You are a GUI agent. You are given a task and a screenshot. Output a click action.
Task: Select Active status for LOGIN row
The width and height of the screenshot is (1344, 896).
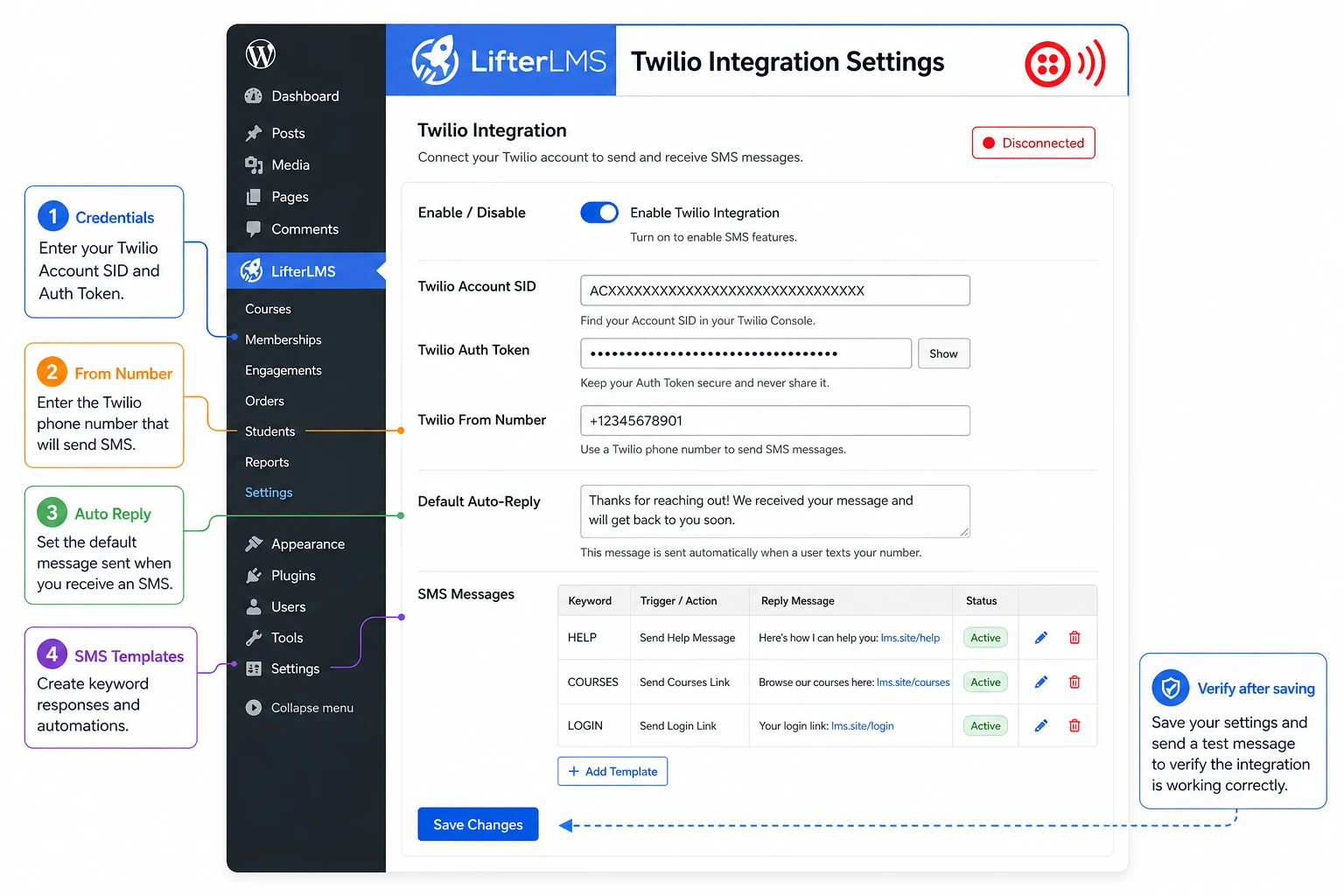pyautogui.click(x=985, y=725)
